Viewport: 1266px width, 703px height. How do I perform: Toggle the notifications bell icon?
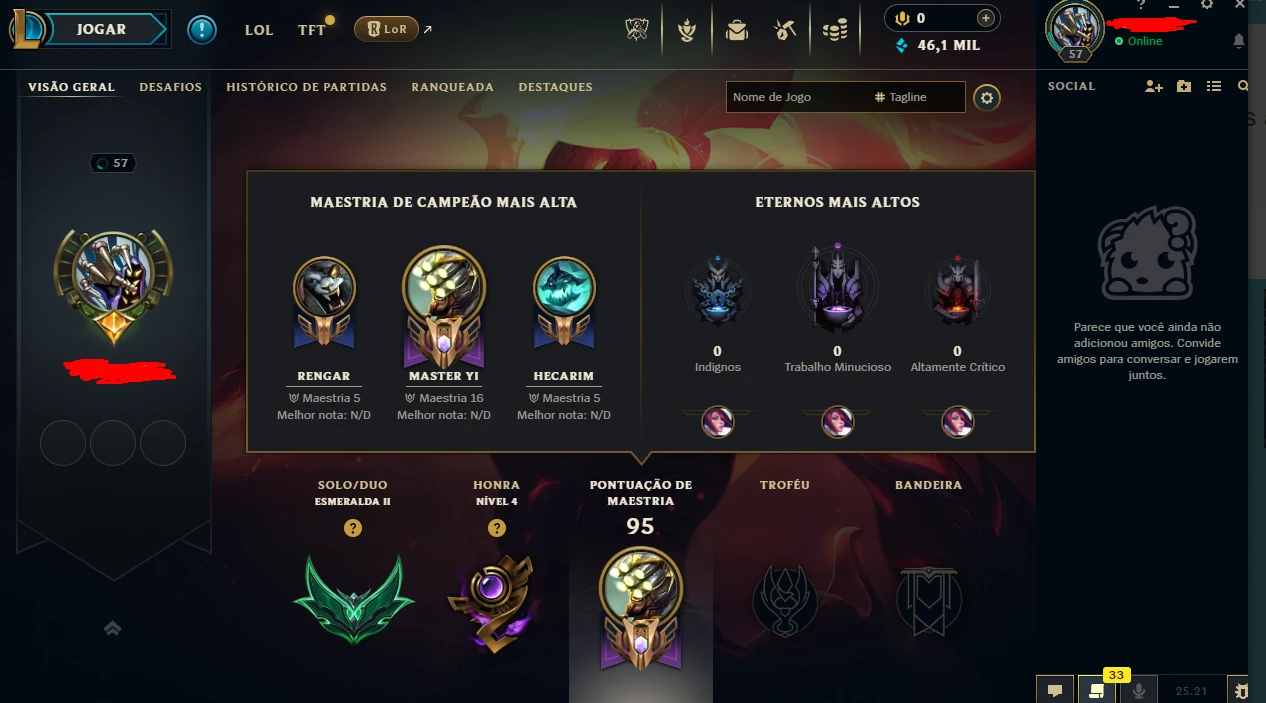(1239, 41)
